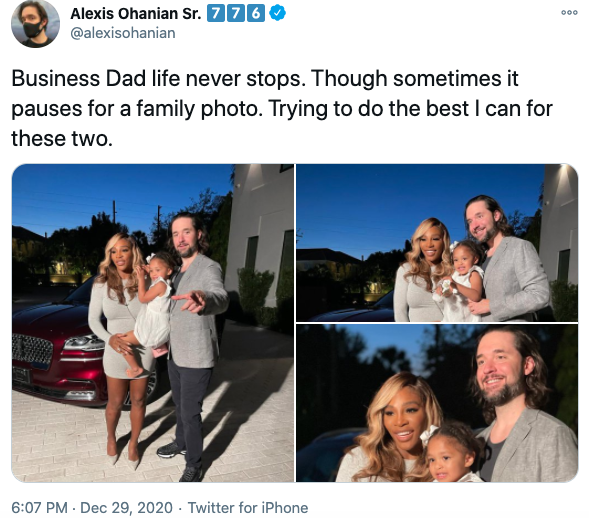Click the second 7 keycap emoji
This screenshot has height=518, width=589.
pos(236,14)
